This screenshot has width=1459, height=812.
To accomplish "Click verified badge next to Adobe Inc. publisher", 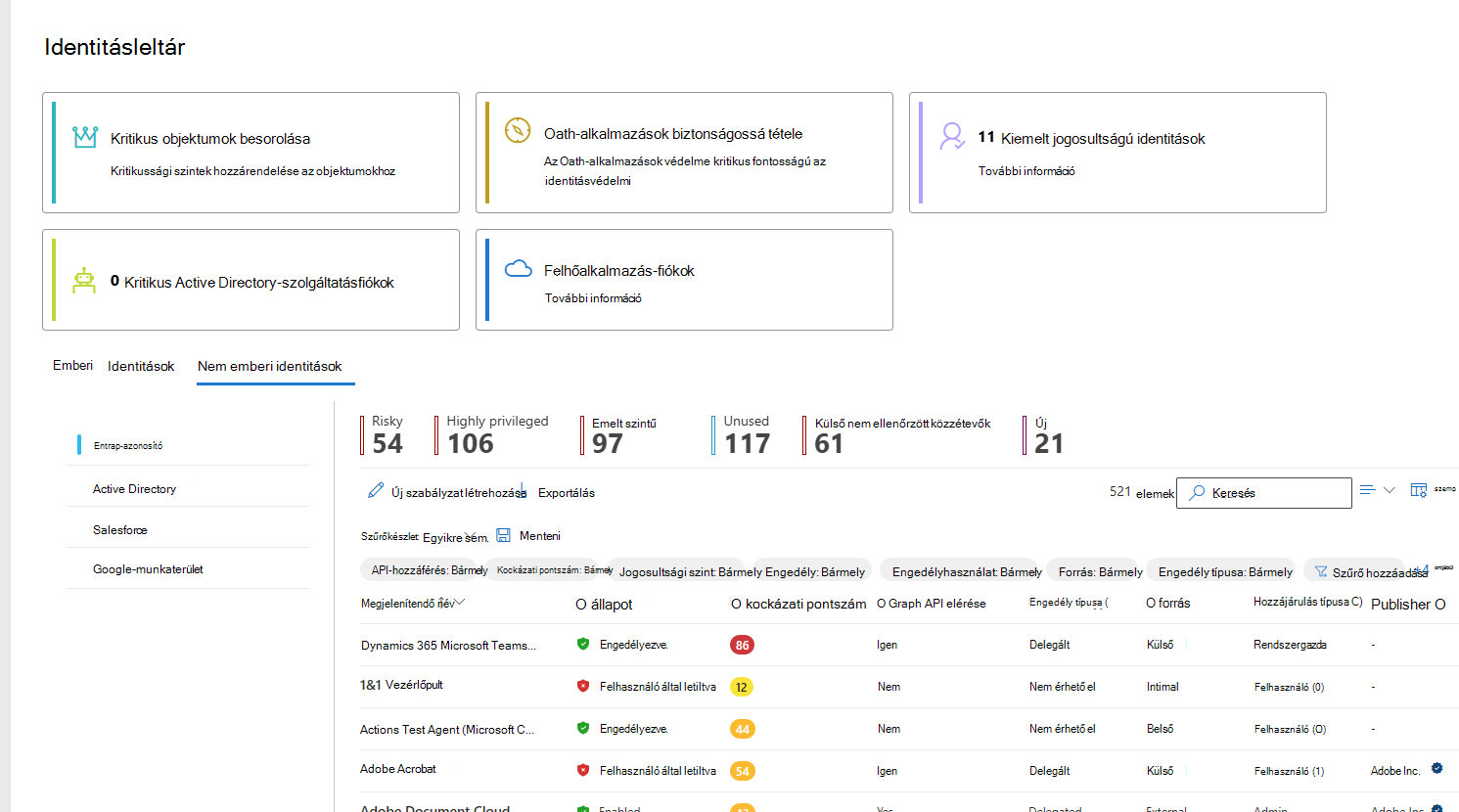I will (x=1436, y=768).
